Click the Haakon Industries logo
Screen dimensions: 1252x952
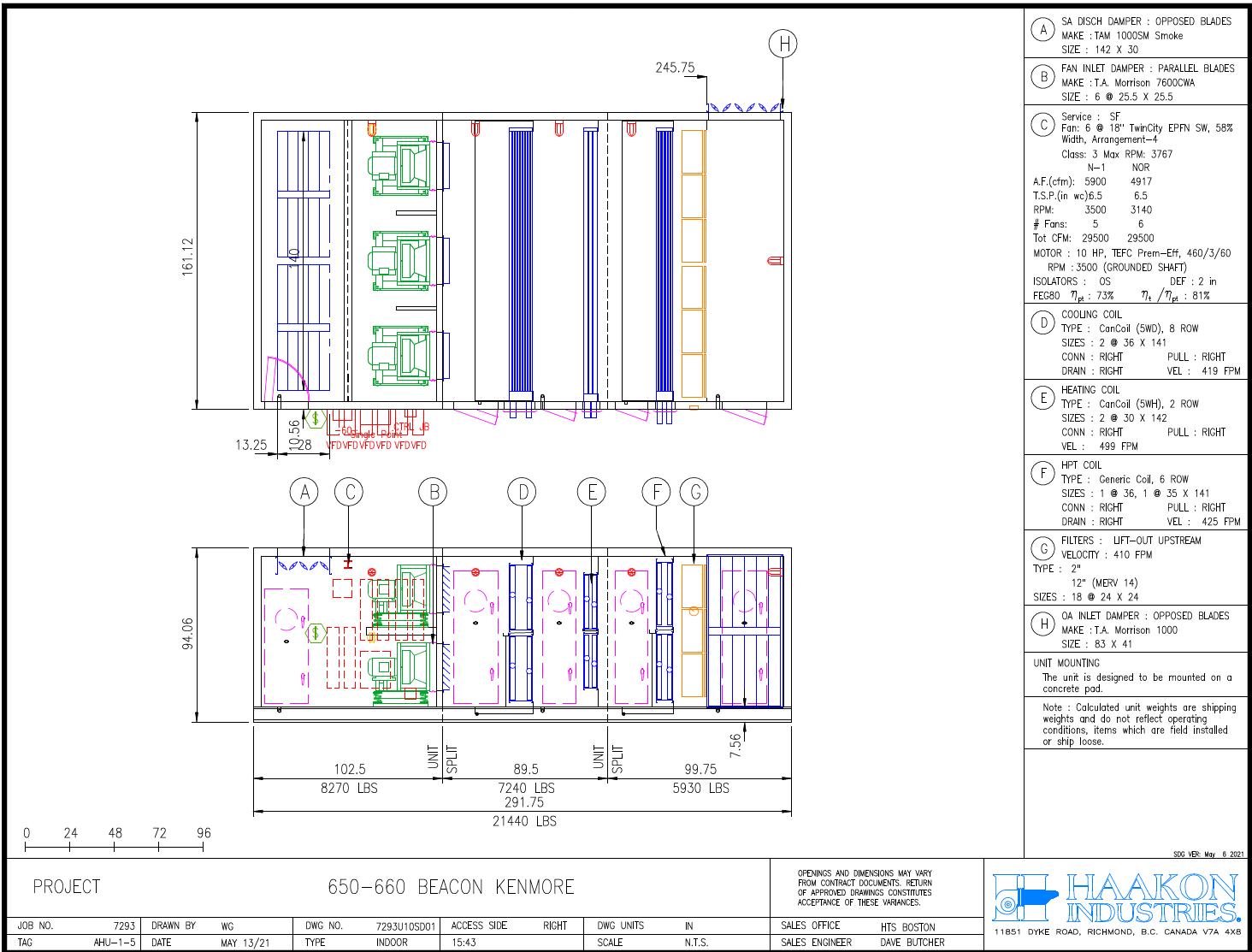point(1116,897)
